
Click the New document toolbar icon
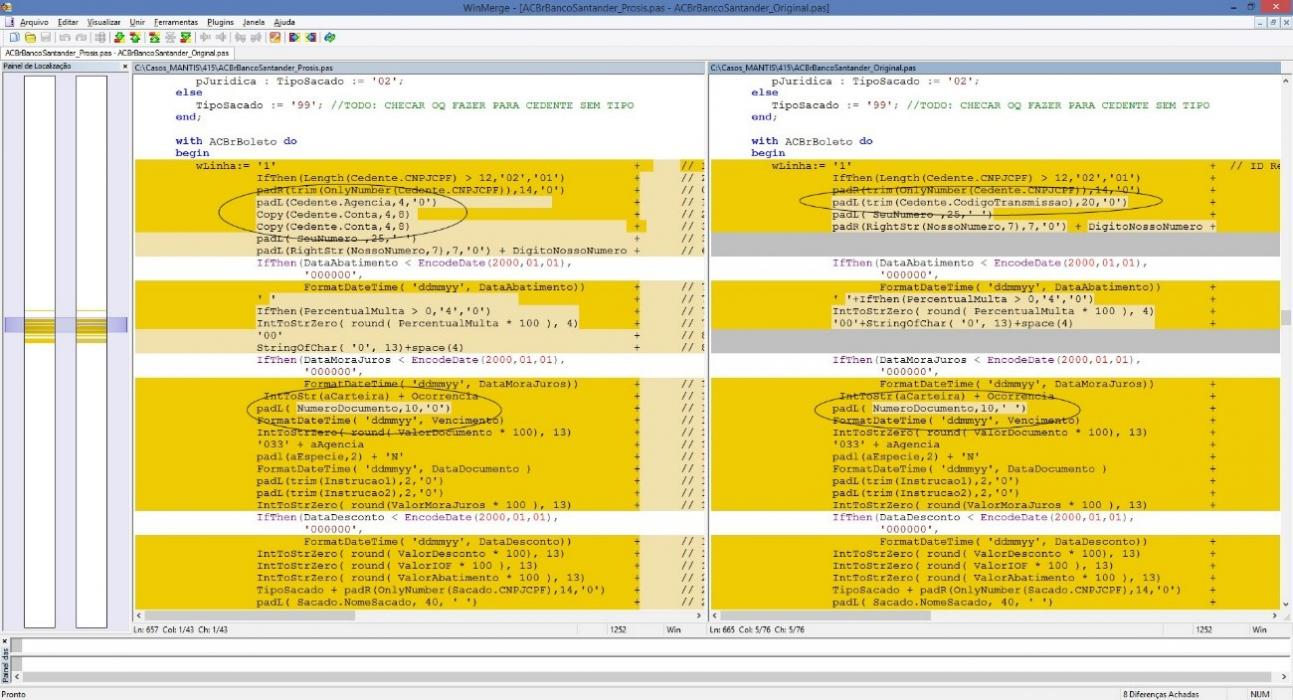pos(15,37)
